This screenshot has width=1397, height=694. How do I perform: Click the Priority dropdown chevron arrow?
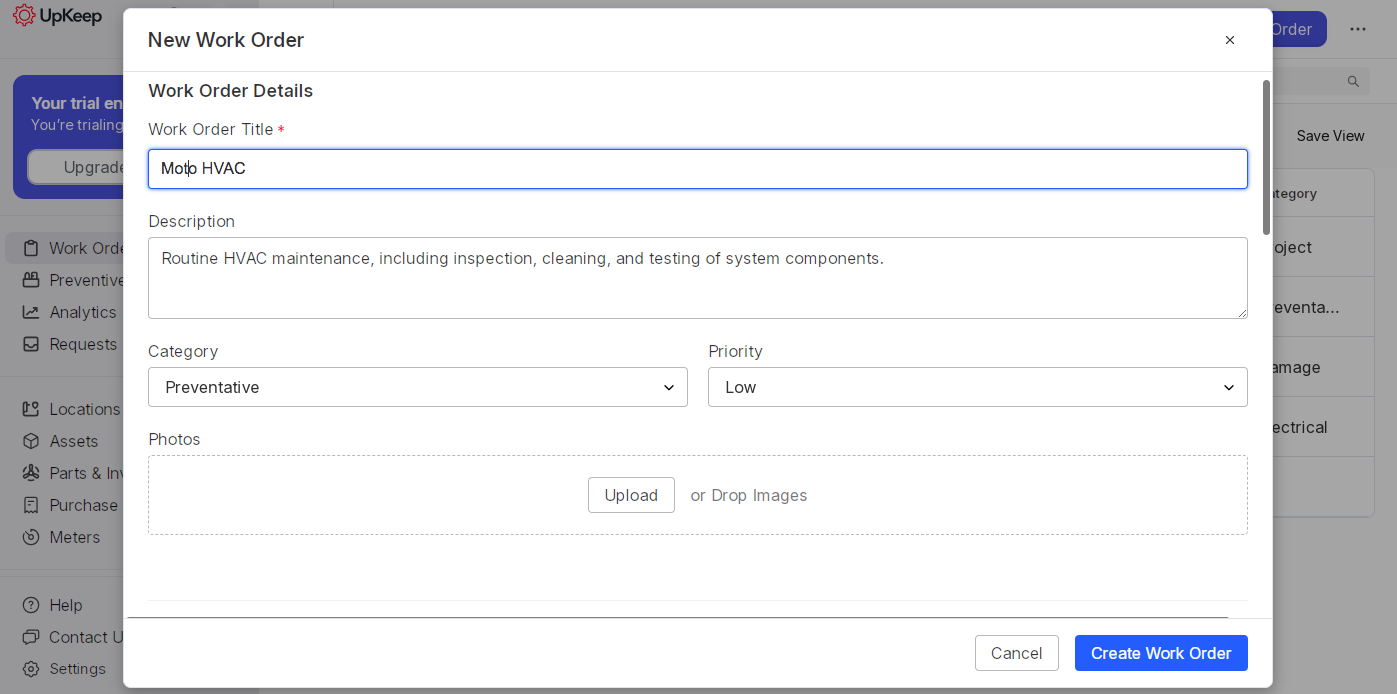[1229, 388]
